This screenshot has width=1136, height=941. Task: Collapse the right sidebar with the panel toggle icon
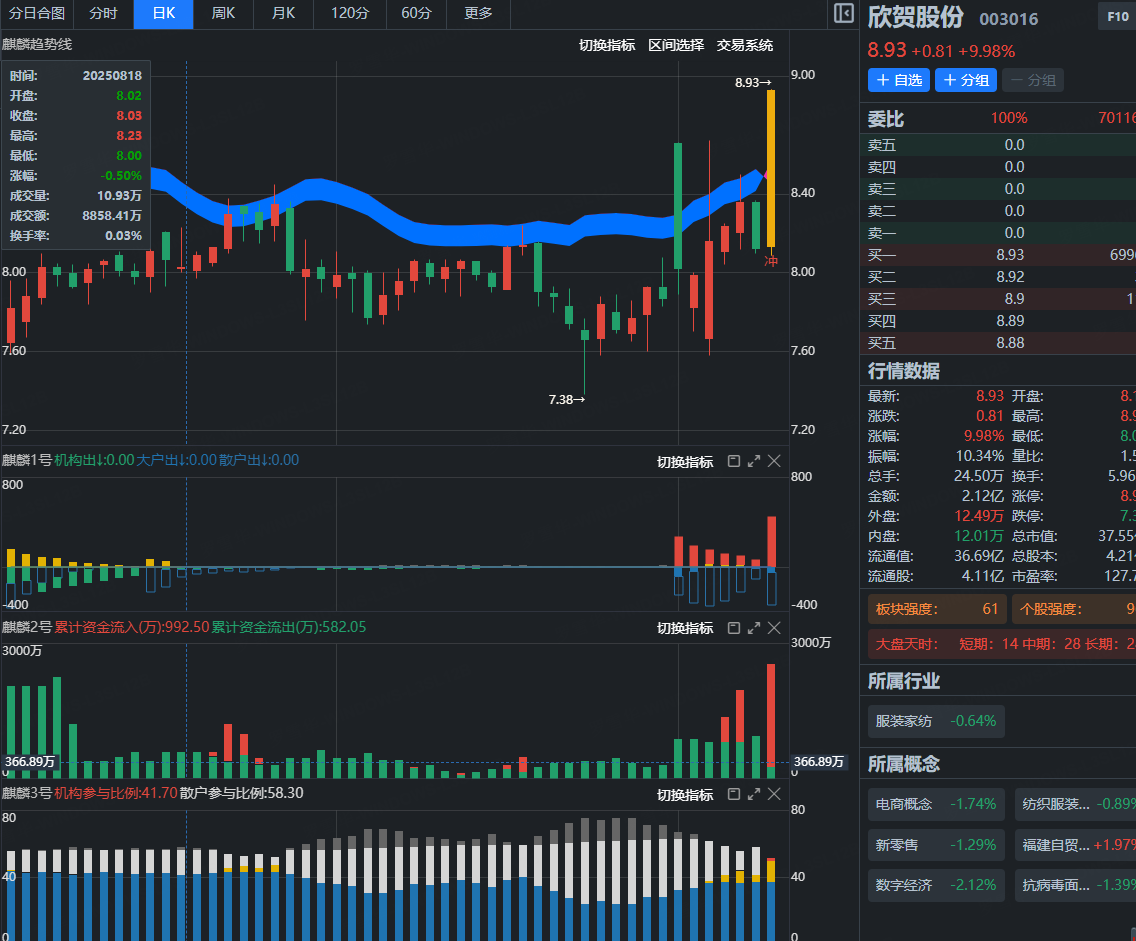843,14
